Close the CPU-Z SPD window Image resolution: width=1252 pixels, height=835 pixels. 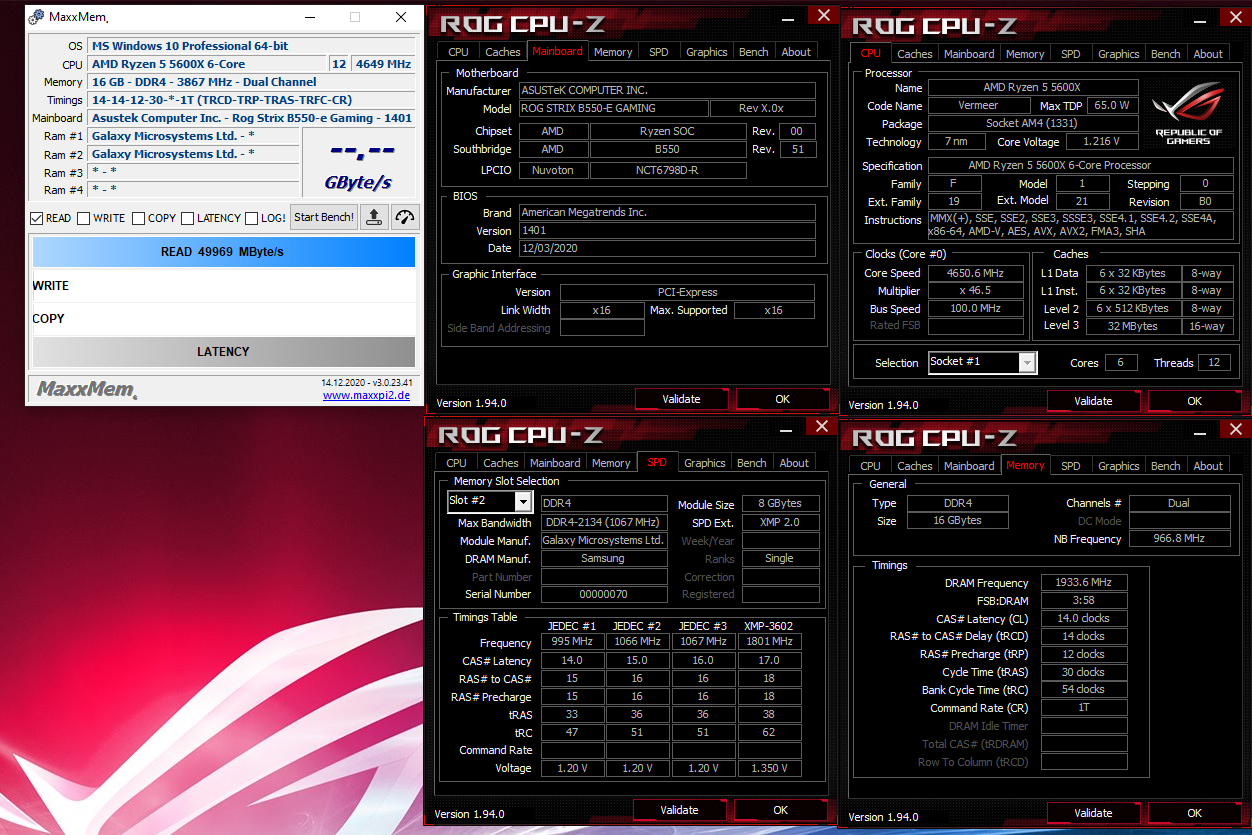click(820, 427)
